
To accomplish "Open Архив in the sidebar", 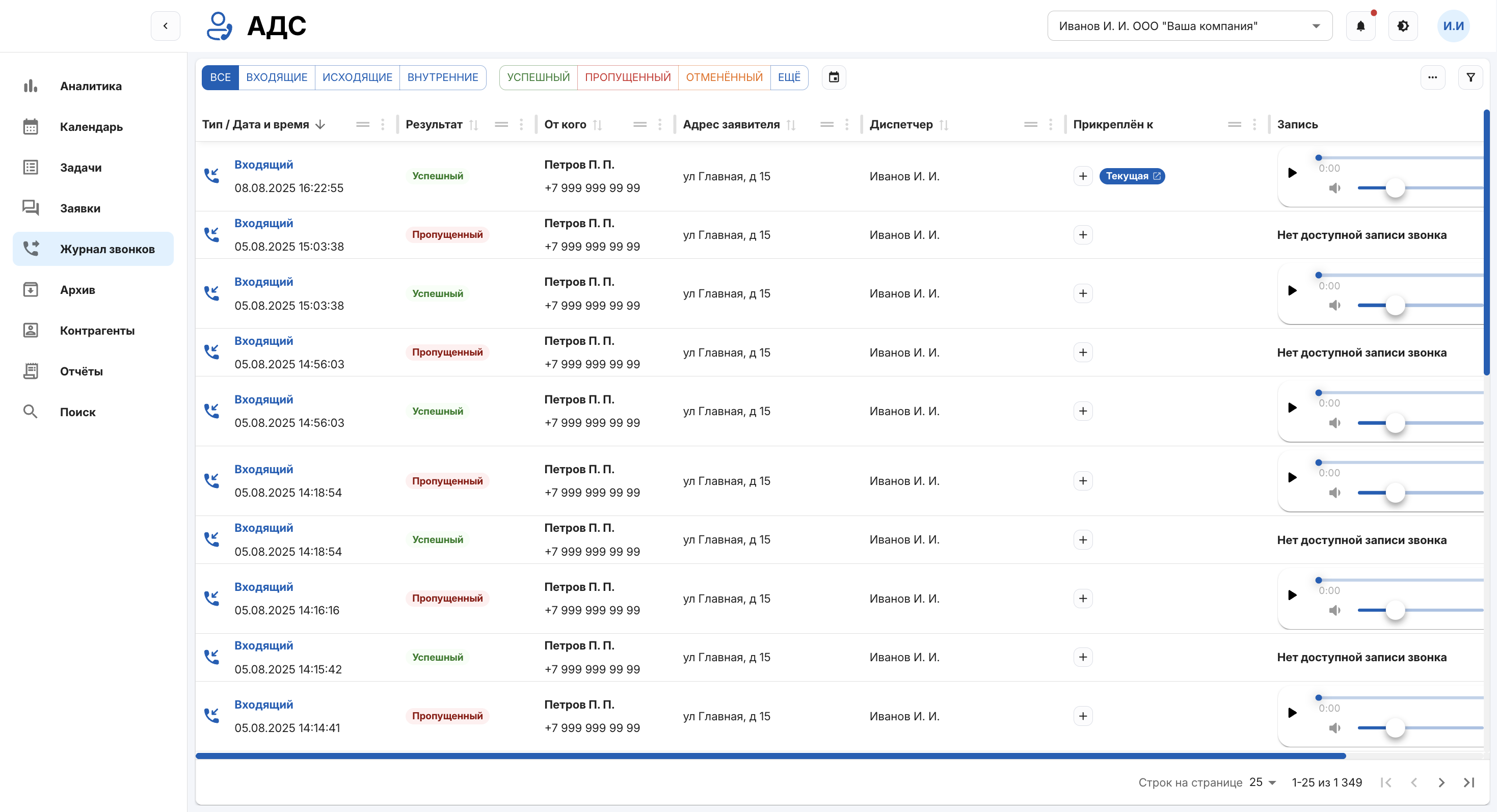I will tap(93, 289).
